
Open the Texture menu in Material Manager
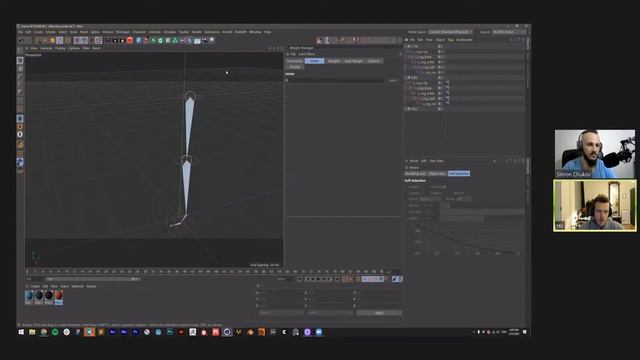tap(91, 286)
